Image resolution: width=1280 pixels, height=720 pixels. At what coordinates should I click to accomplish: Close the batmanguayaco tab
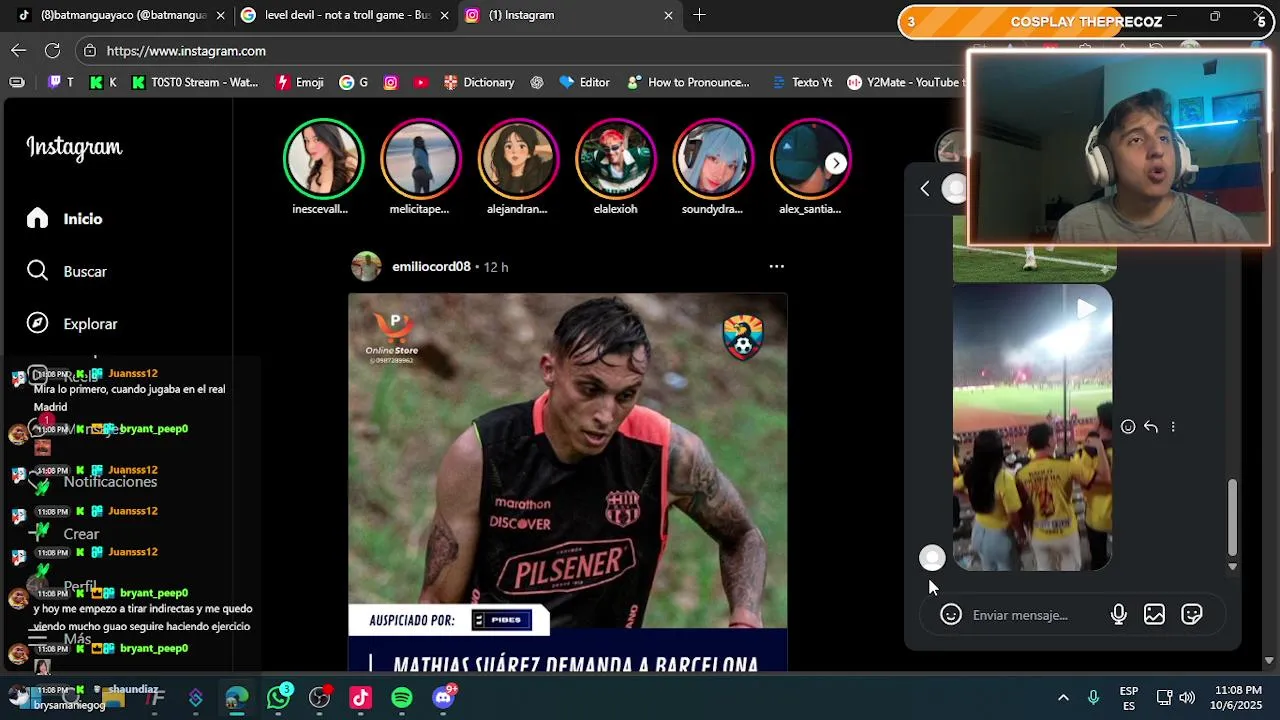(220, 15)
